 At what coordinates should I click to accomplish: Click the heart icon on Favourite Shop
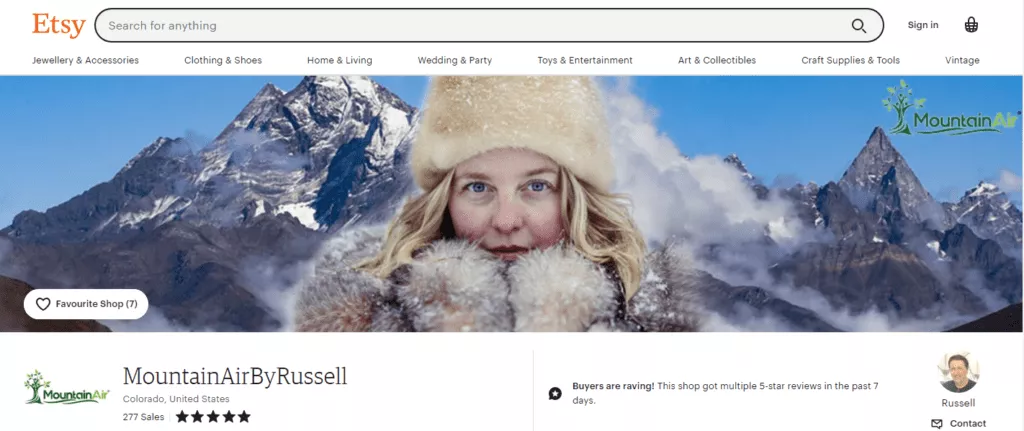point(43,304)
